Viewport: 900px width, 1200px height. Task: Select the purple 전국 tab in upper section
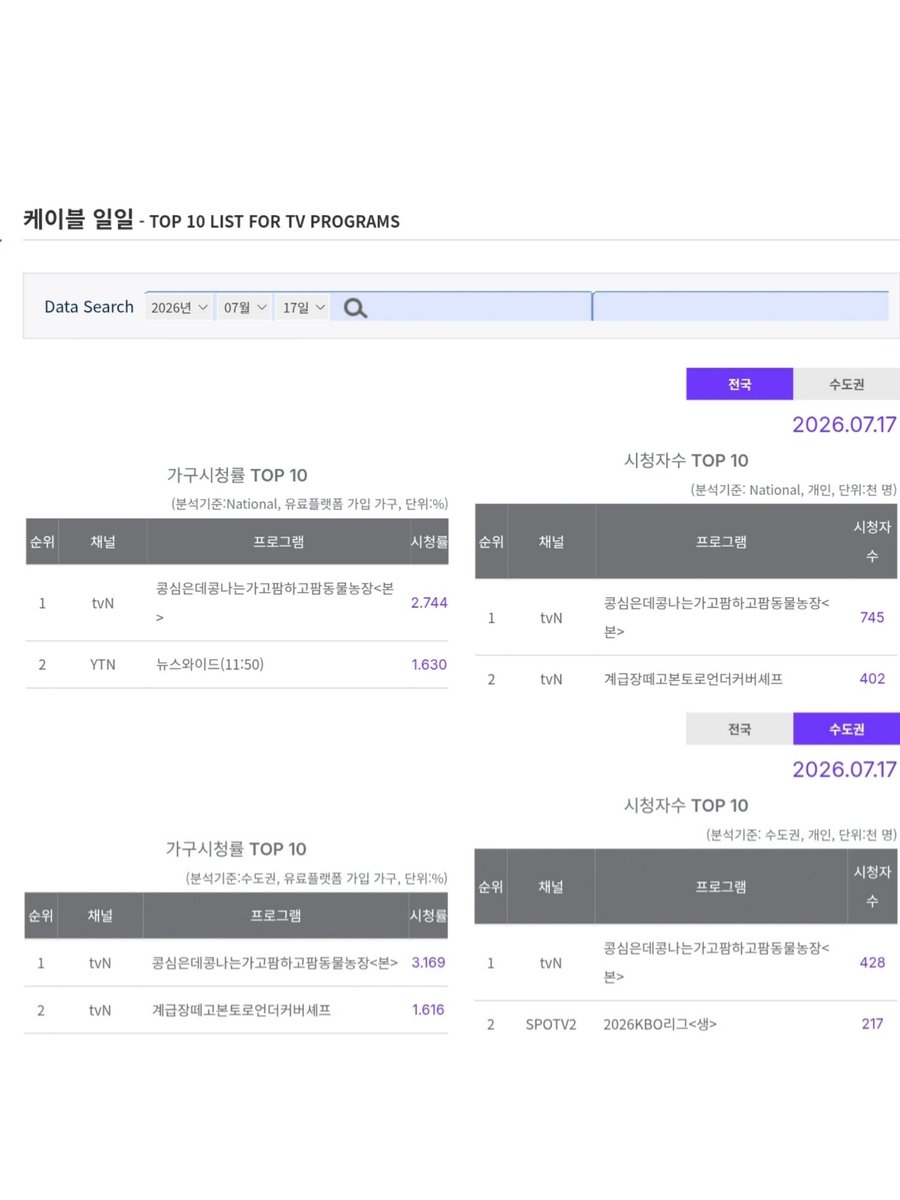coord(739,384)
